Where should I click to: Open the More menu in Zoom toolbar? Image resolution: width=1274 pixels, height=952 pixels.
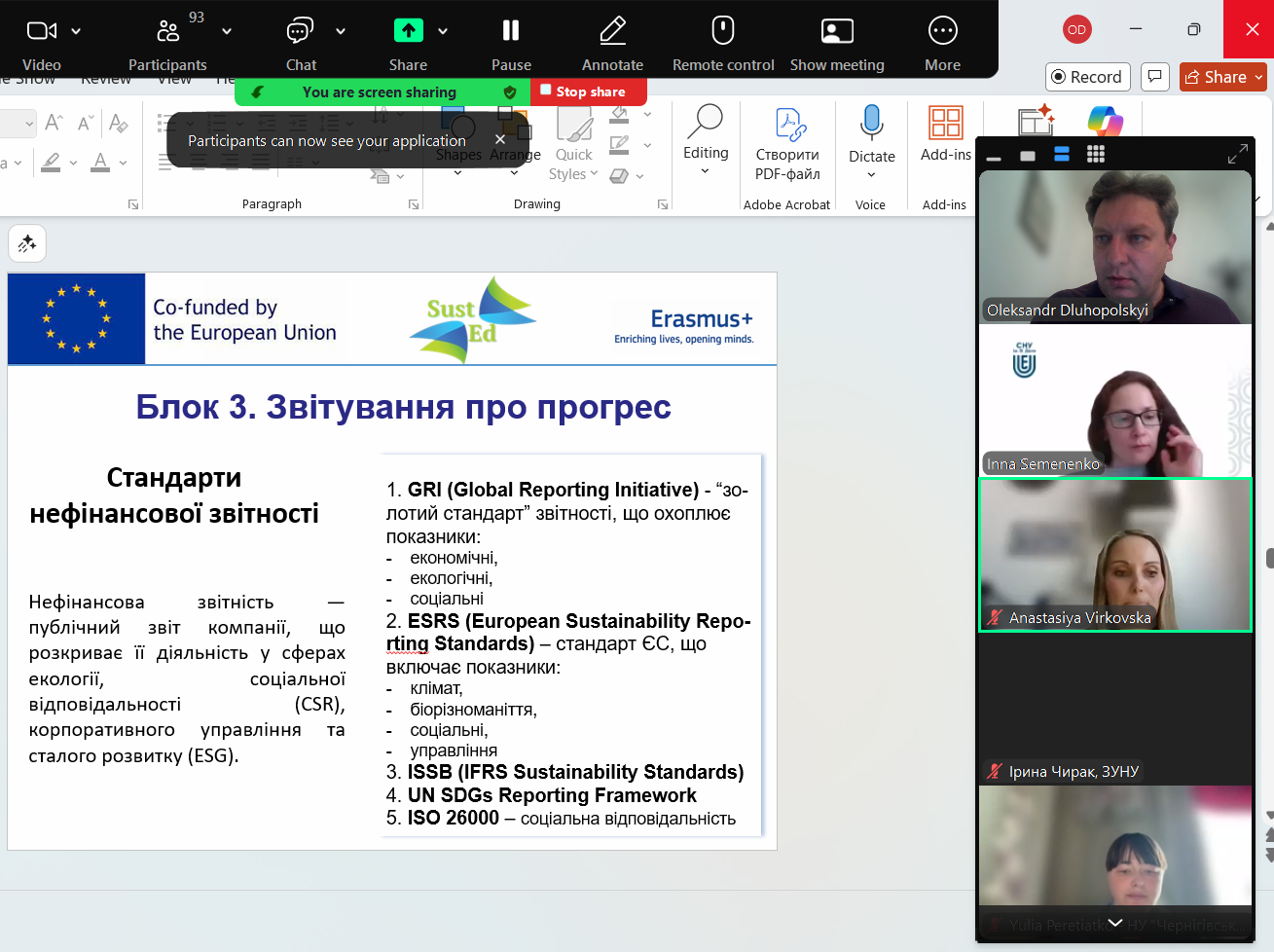coord(942,32)
